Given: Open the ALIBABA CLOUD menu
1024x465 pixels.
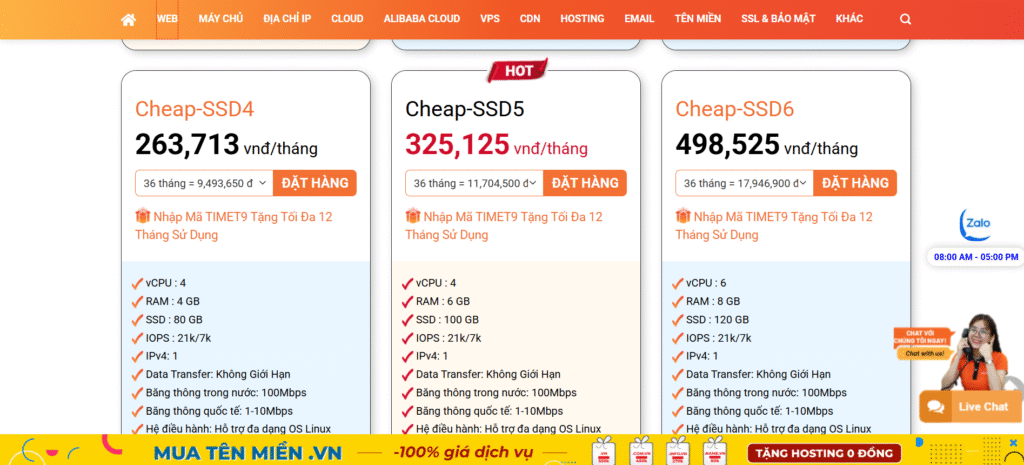Looking at the screenshot, I should (x=422, y=19).
